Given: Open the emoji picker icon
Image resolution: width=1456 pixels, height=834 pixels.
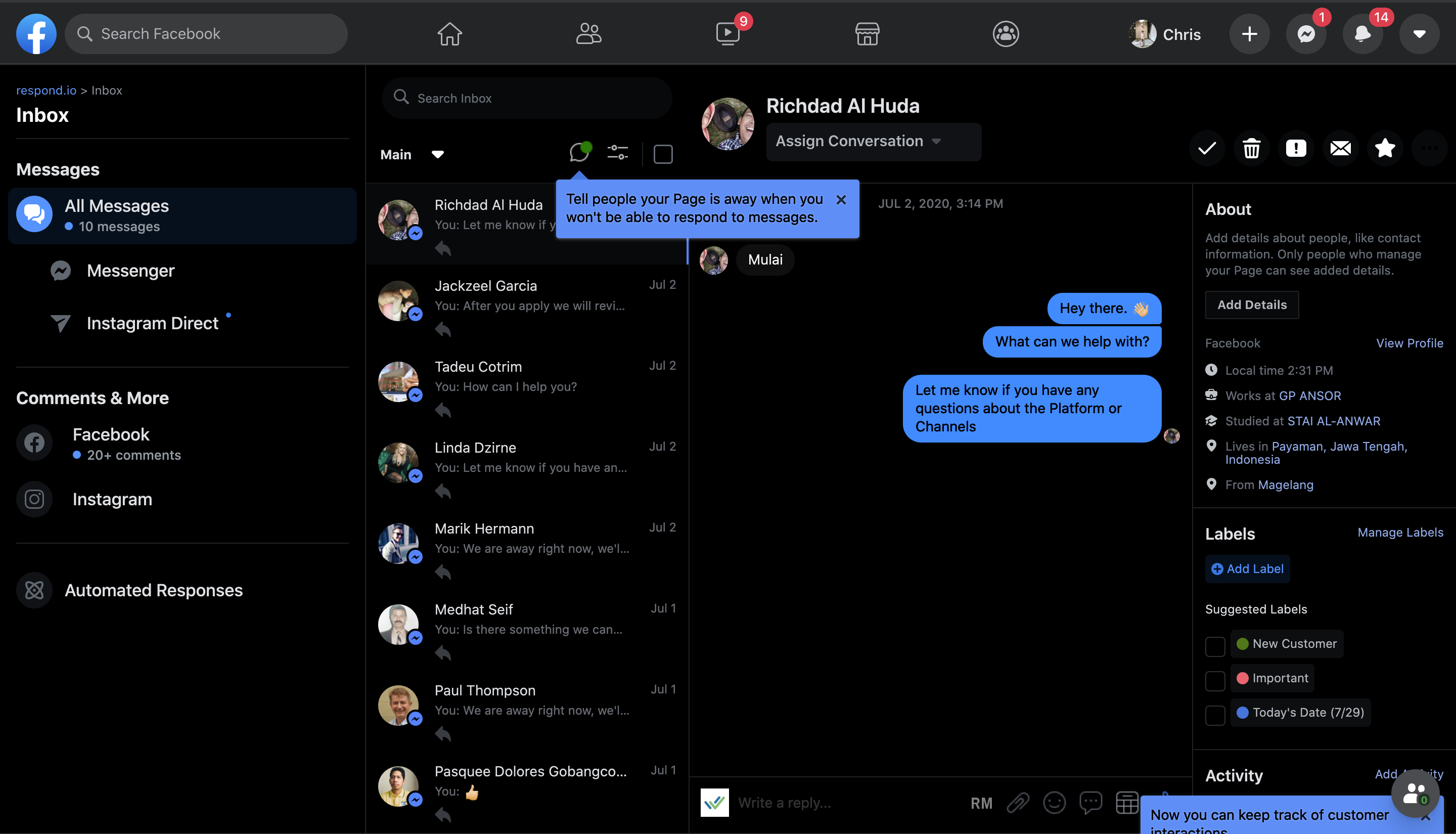Looking at the screenshot, I should click(1054, 803).
